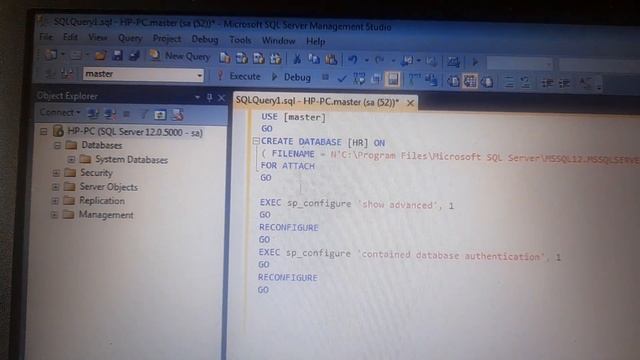Collapse the HP-PC server node
The image size is (640, 360).
point(44,131)
